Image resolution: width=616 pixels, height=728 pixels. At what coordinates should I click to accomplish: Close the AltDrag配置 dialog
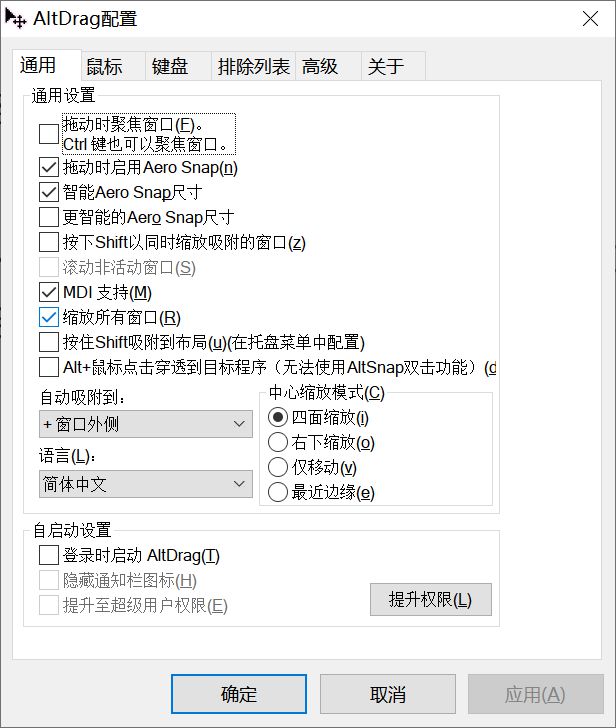[x=590, y=19]
